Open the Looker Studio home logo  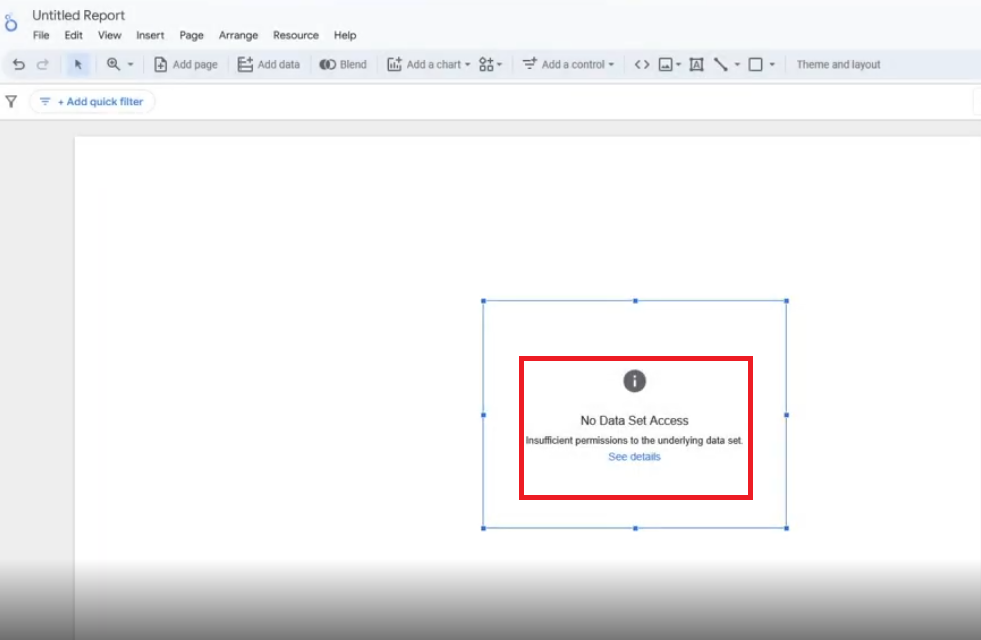tap(11, 23)
